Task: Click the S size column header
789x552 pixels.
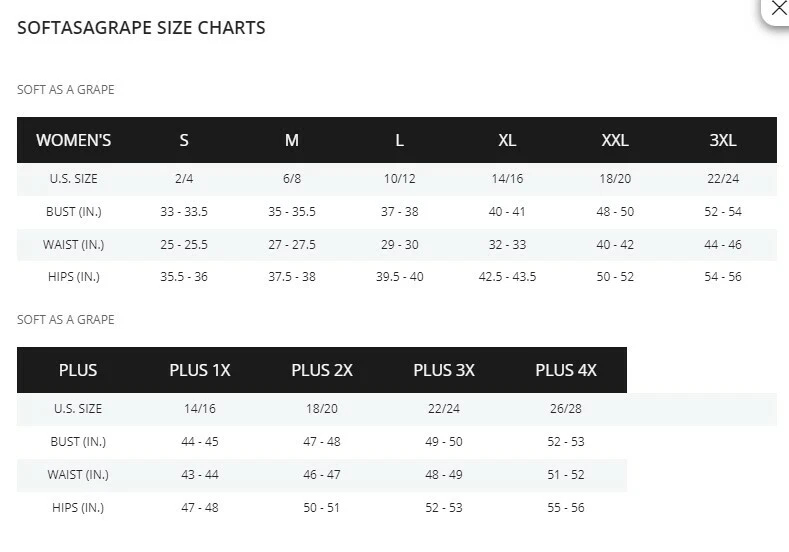Action: click(x=184, y=140)
